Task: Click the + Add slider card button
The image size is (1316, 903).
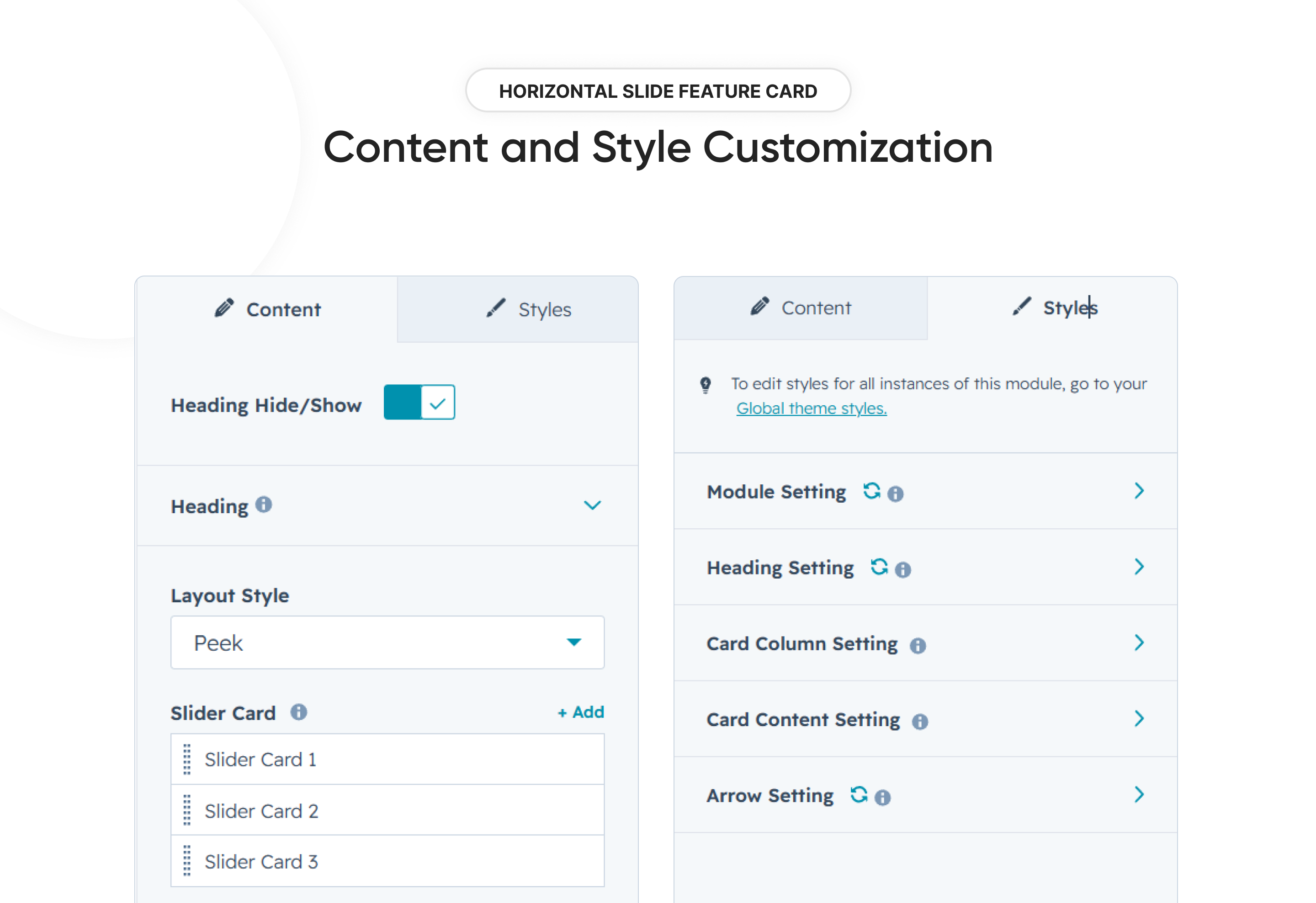Action: [581, 712]
